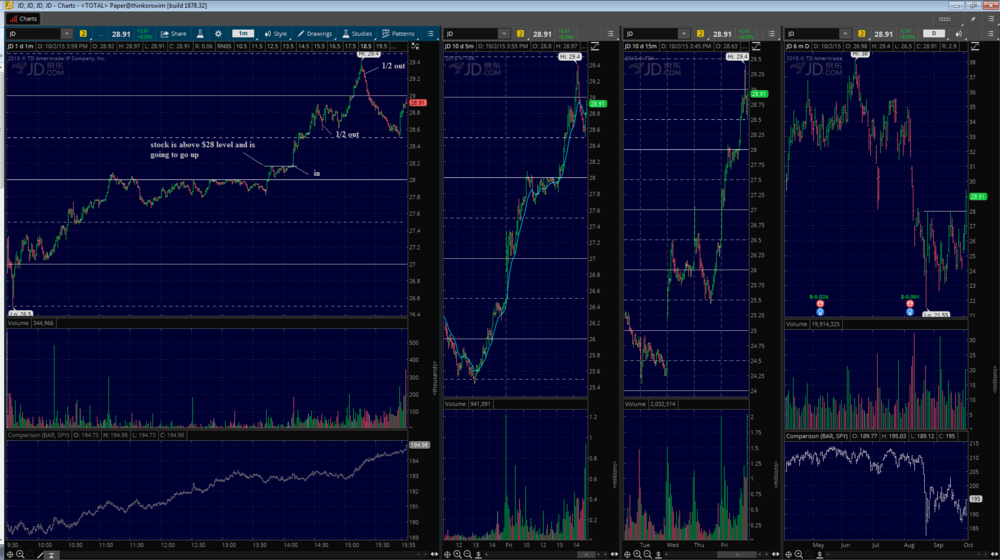Expand symbol dropdown in 5m chart
Viewport: 1000px width, 560px height.
[504, 34]
